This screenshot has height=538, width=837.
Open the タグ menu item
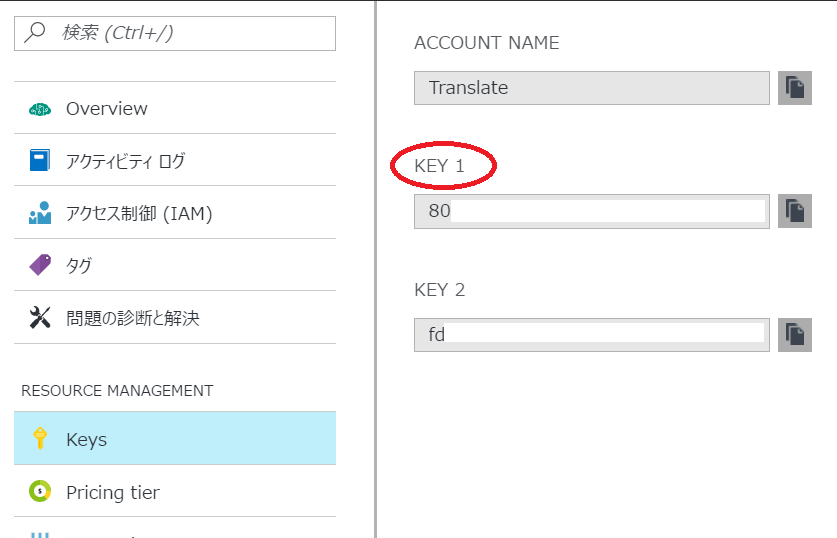(175, 265)
